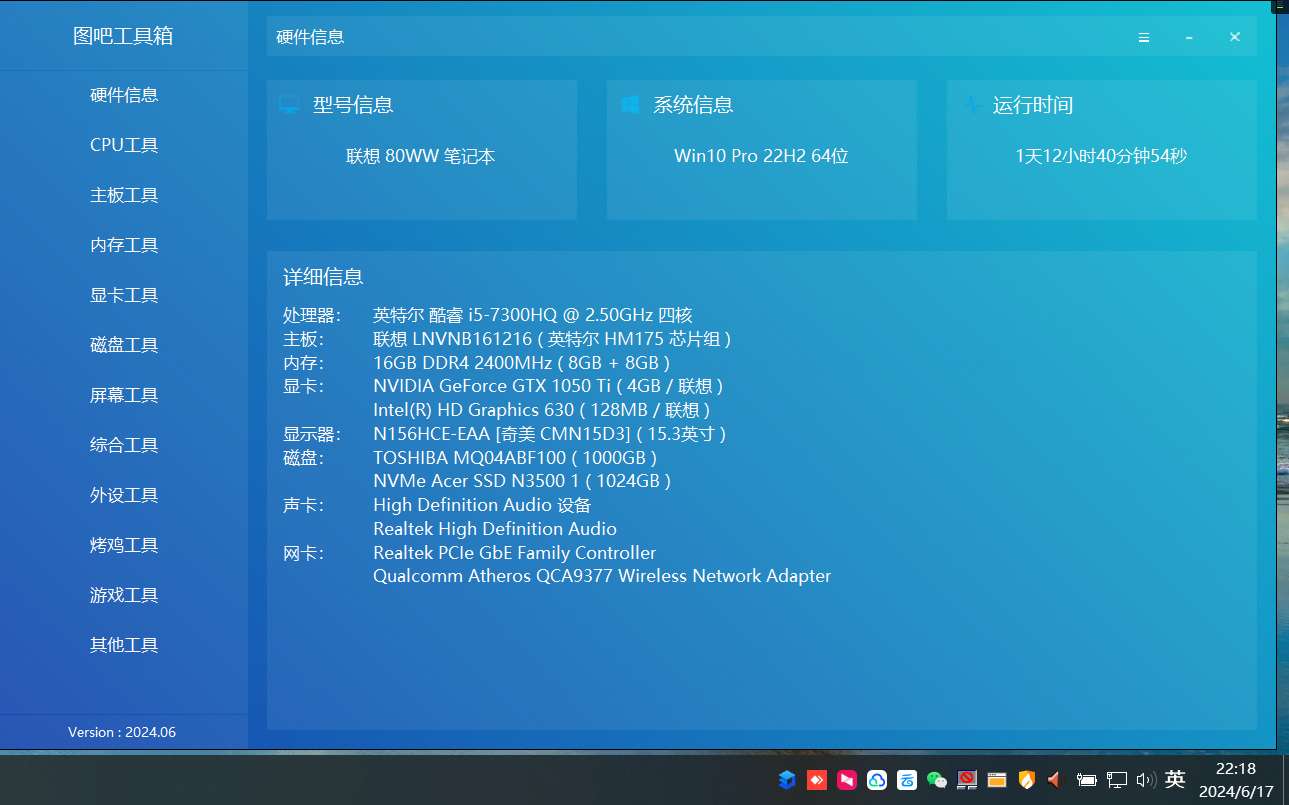Select 硬件信息 in the sidebar
The image size is (1289, 805).
pyautogui.click(x=124, y=95)
